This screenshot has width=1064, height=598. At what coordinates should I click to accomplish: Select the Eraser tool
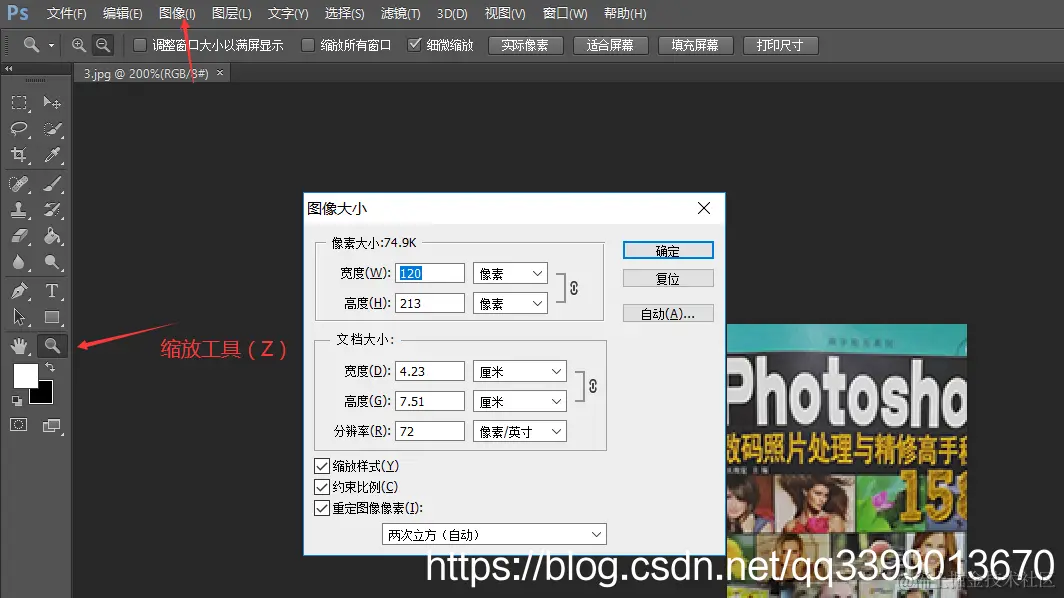tap(18, 236)
